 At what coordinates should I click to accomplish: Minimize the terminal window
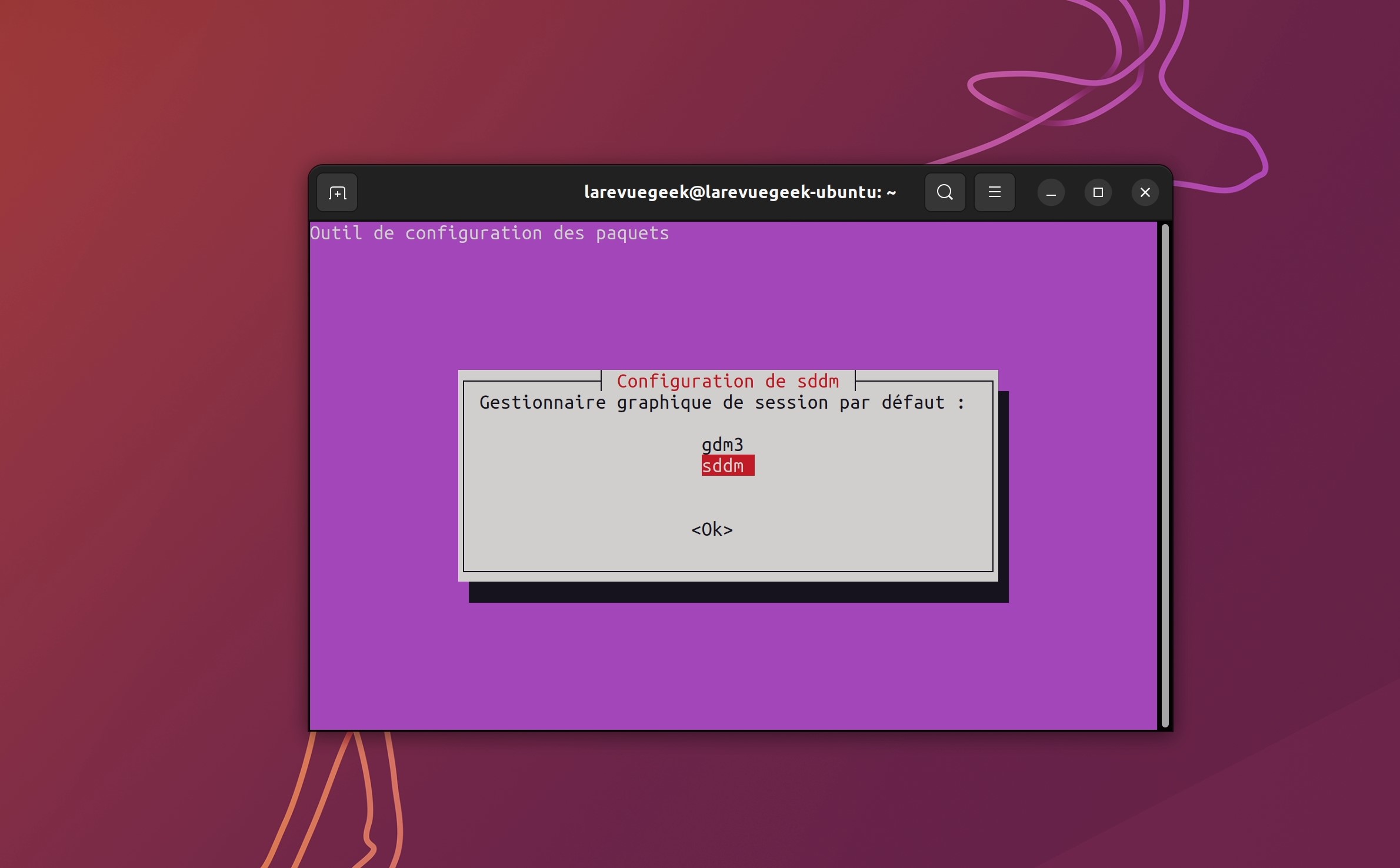[1051, 192]
